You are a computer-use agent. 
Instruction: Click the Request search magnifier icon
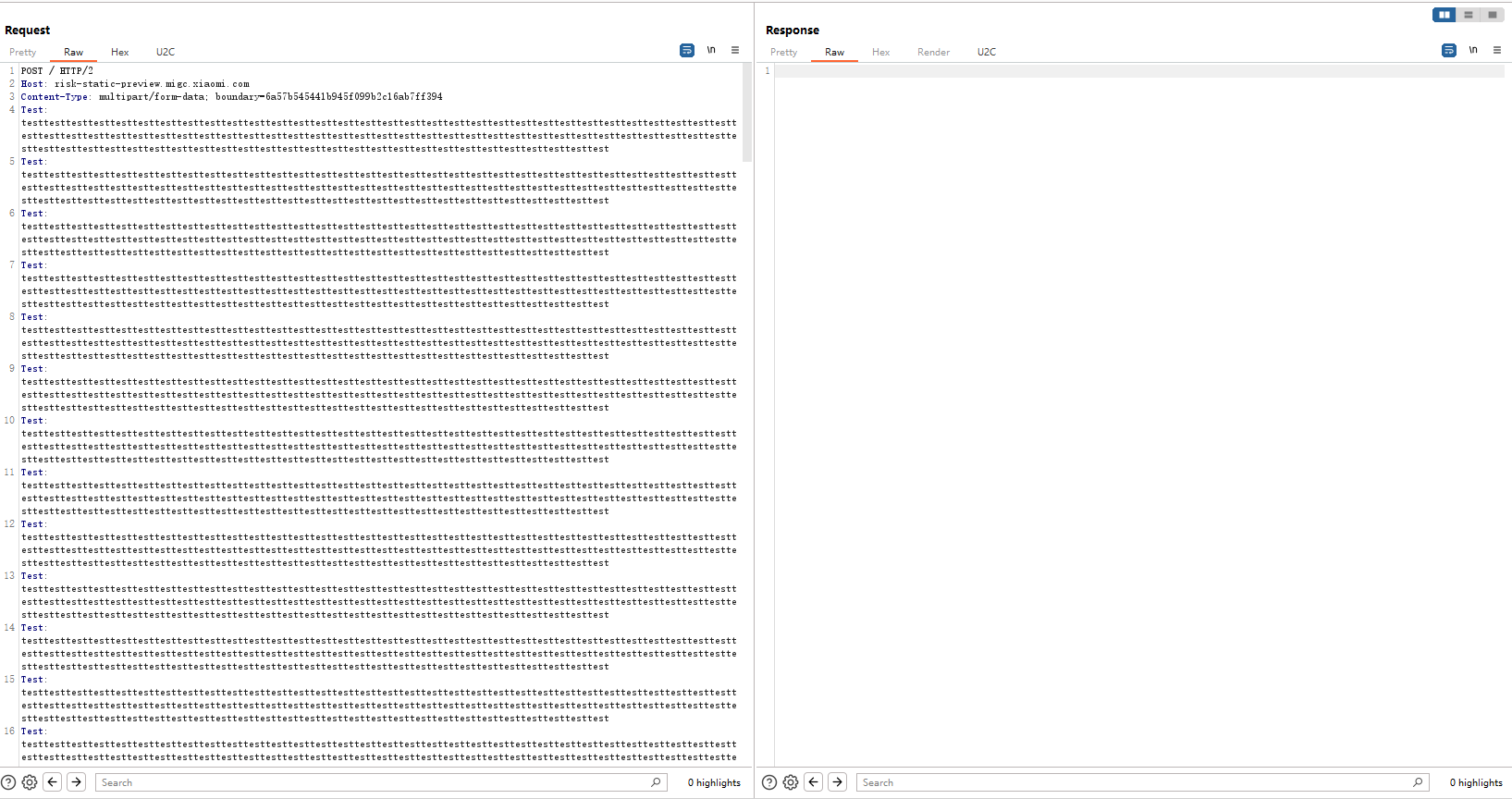pos(656,782)
